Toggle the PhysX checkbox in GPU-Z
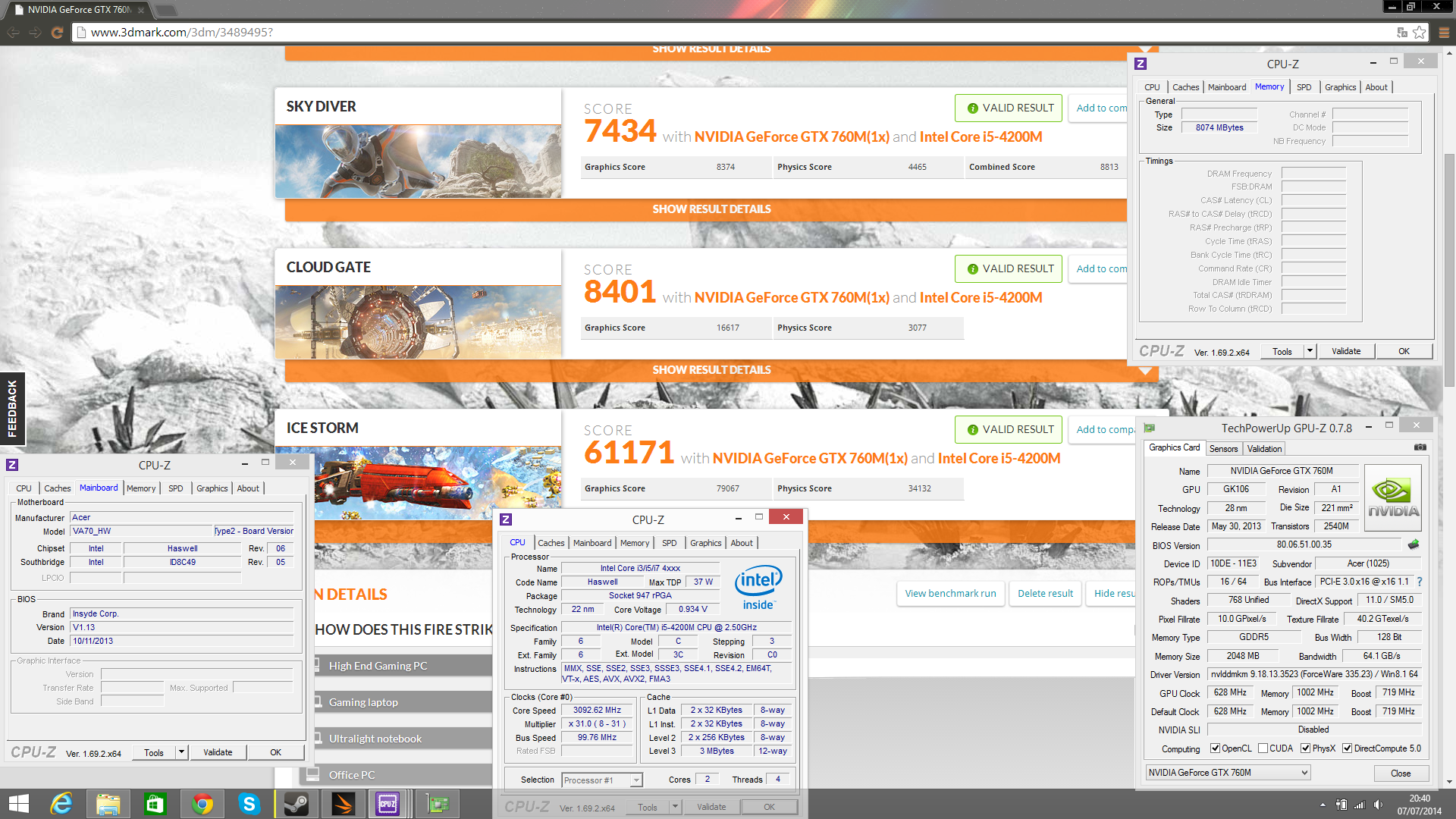This screenshot has width=1456, height=819. [1305, 748]
